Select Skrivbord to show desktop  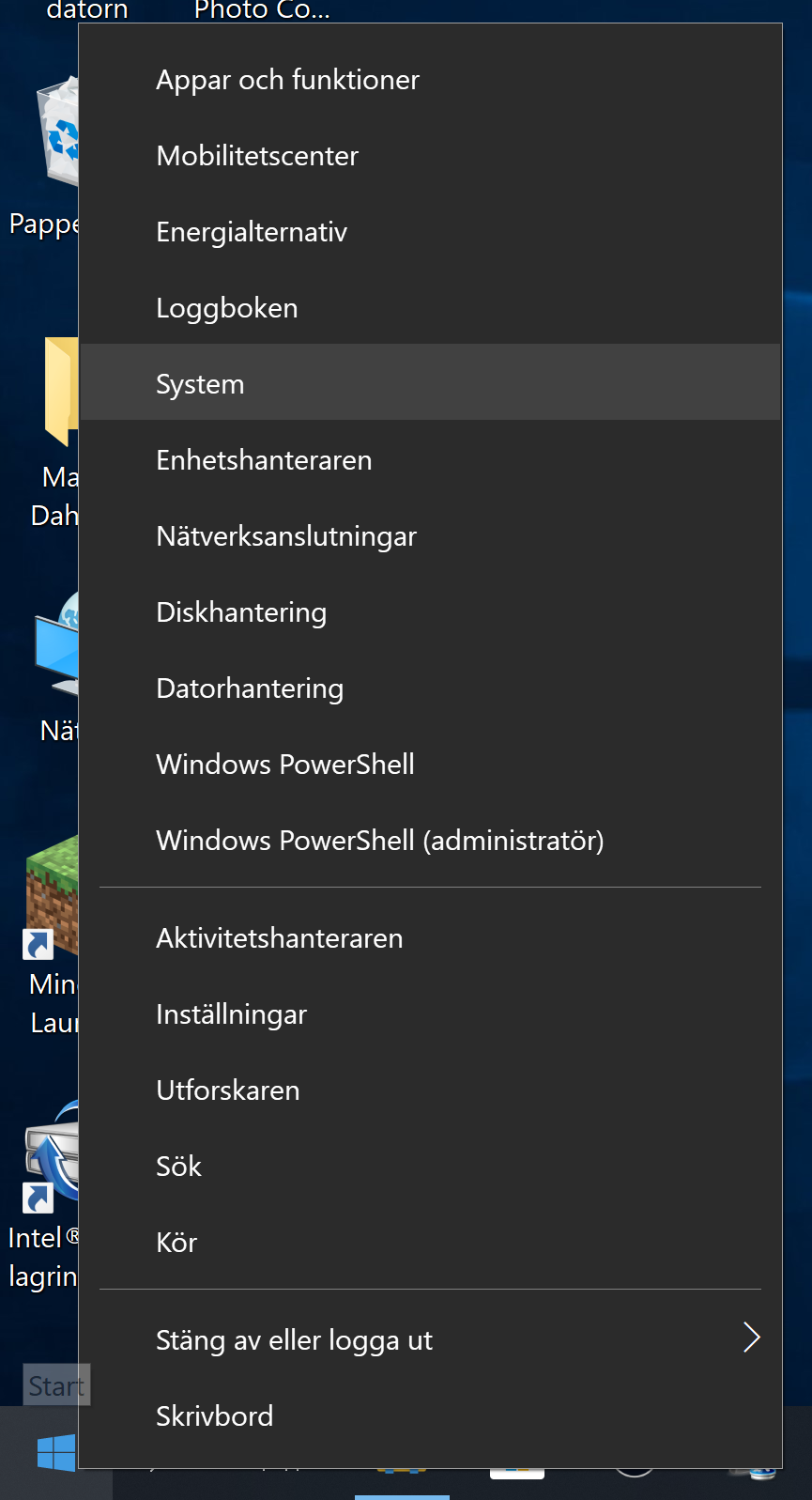(x=430, y=1416)
